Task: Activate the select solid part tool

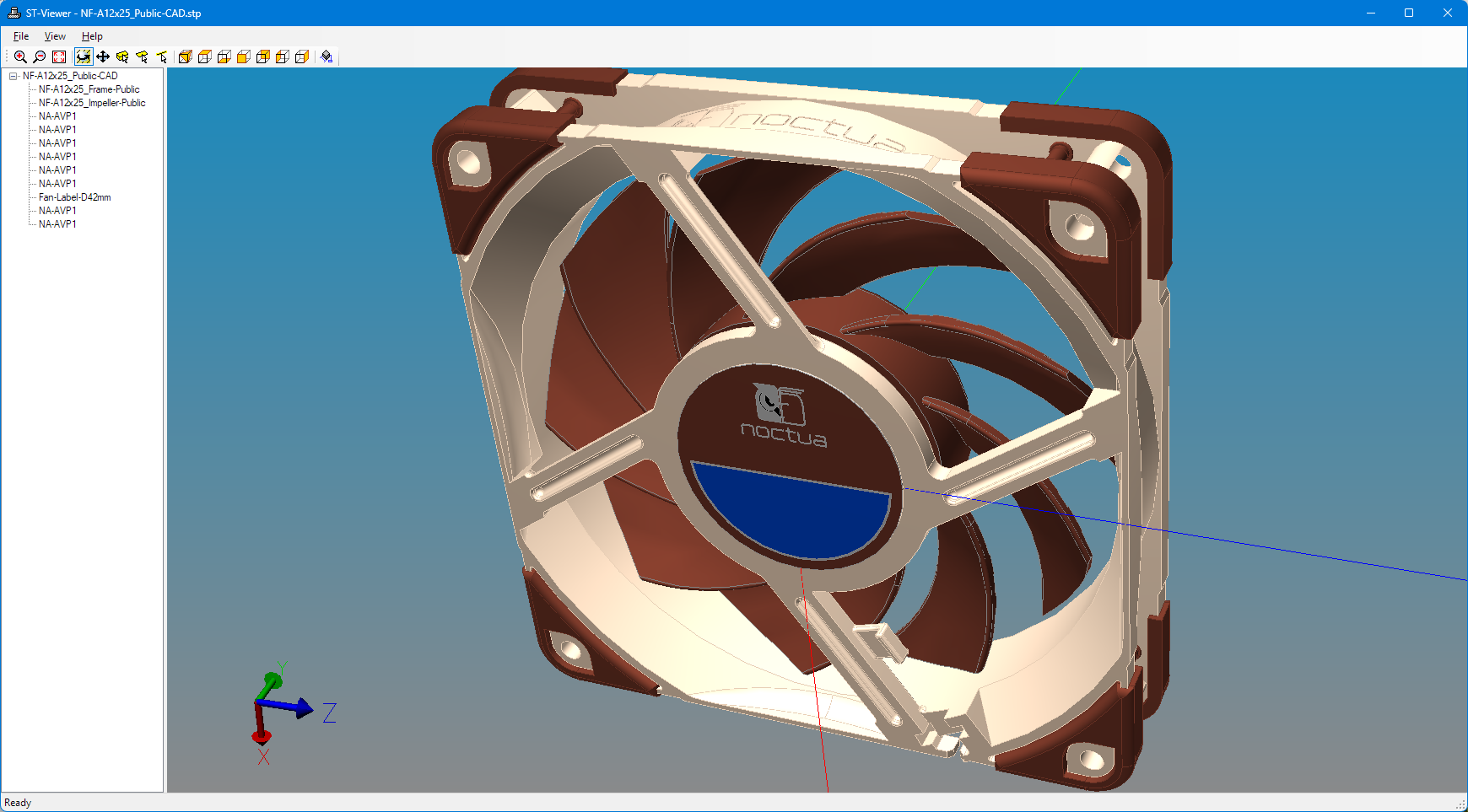Action: click(122, 56)
